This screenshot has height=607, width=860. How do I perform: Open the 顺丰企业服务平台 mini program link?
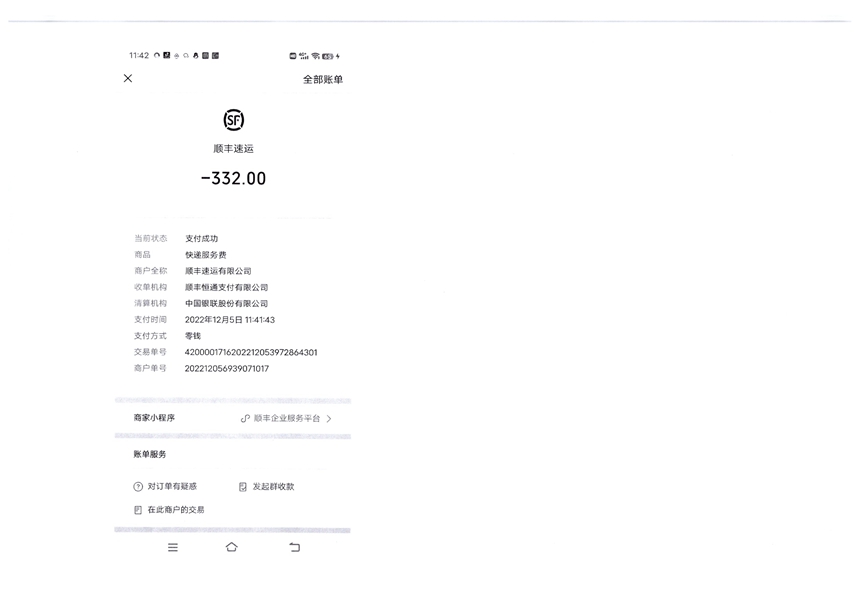[286, 418]
